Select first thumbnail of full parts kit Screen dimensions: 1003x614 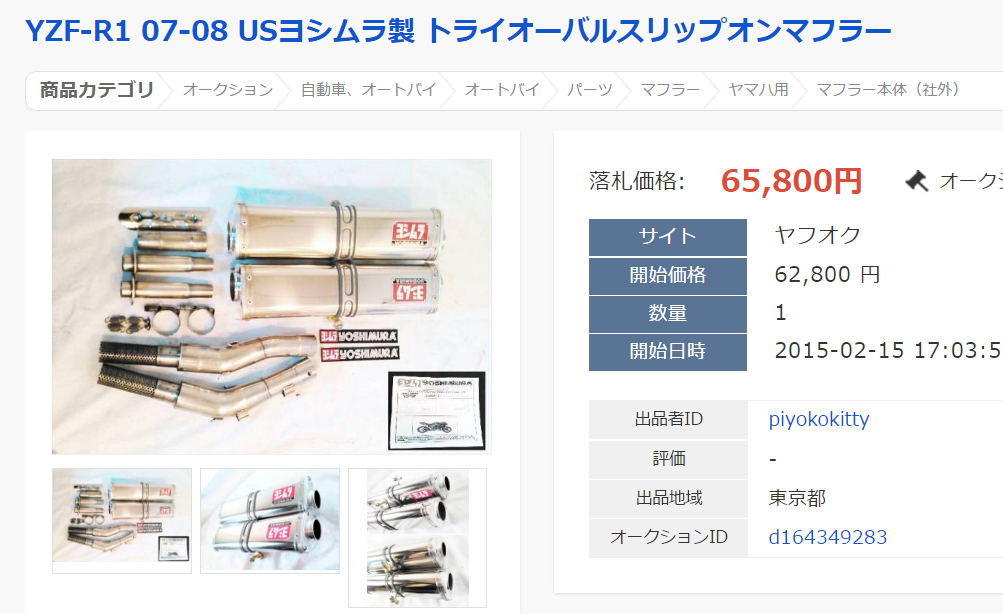click(122, 521)
